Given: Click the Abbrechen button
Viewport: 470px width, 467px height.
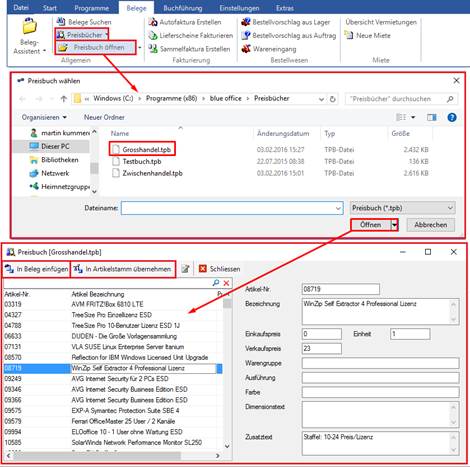Looking at the screenshot, I should 431,225.
